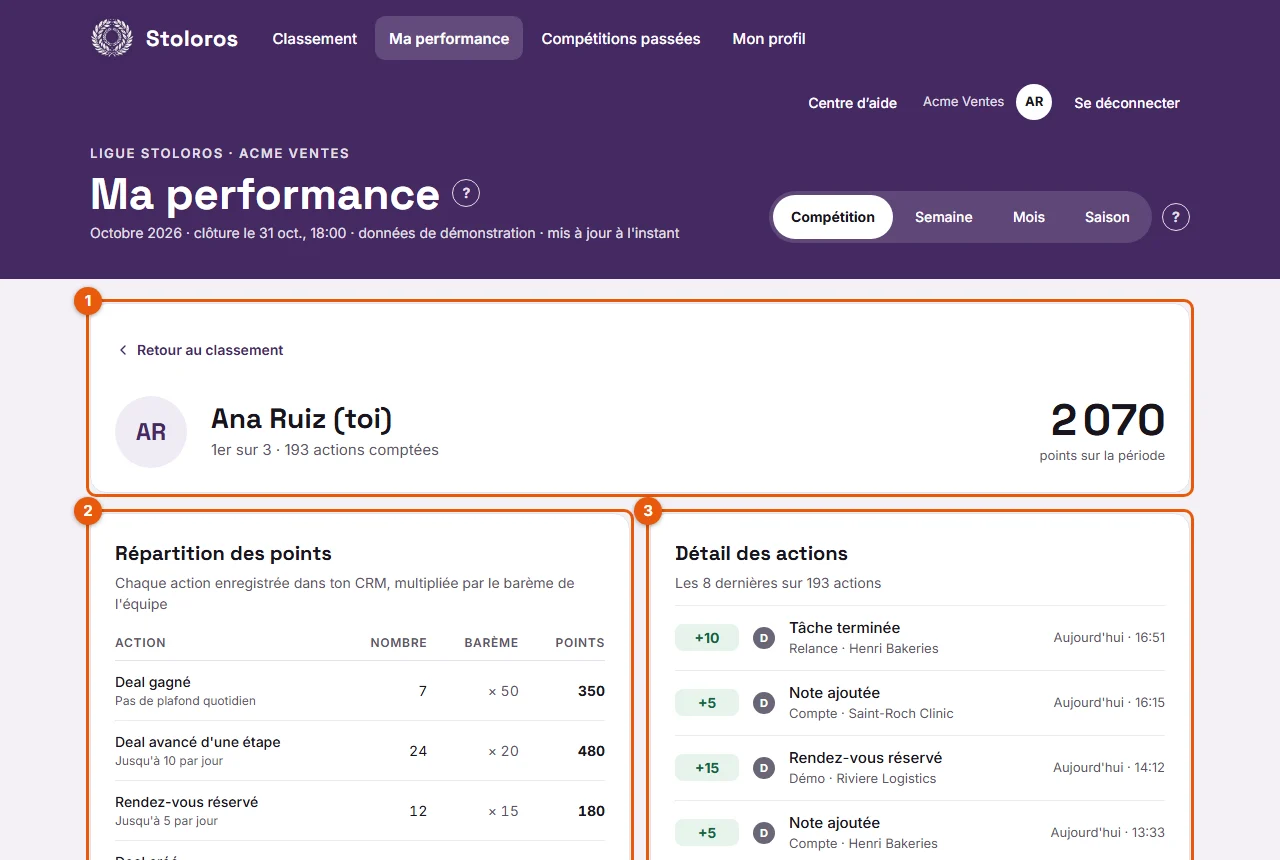Click the D badge on Saint-Roch Clinic row
The image size is (1280, 860).
[x=764, y=703]
